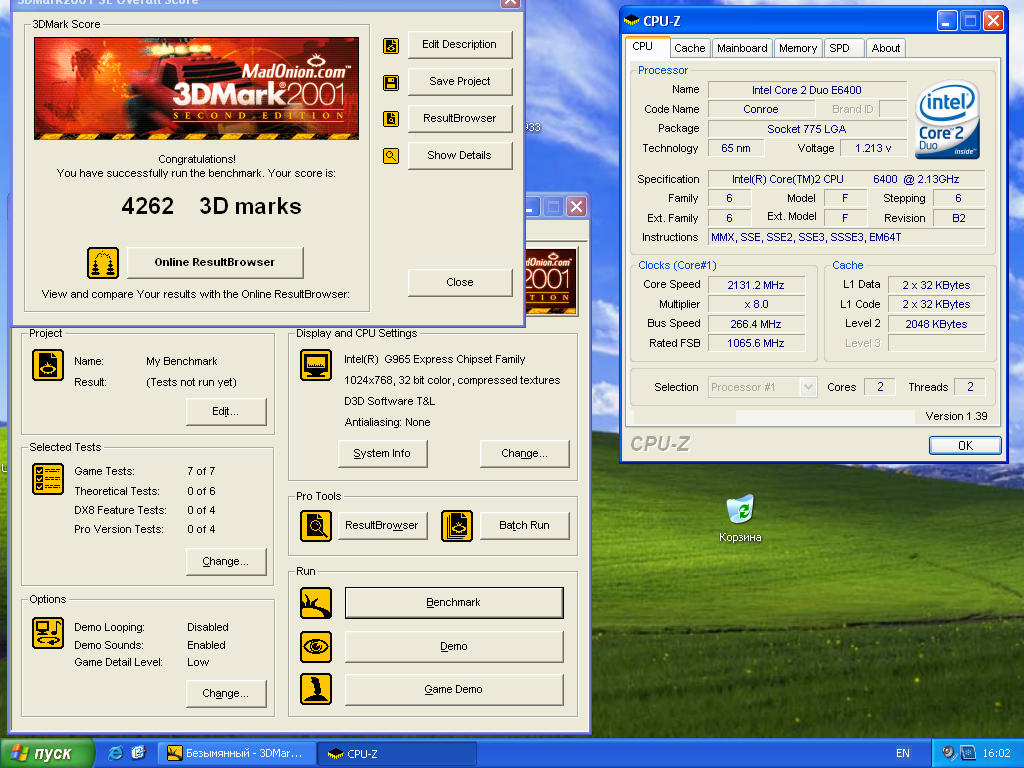Expand the Processor #1 selection dropdown

(808, 387)
